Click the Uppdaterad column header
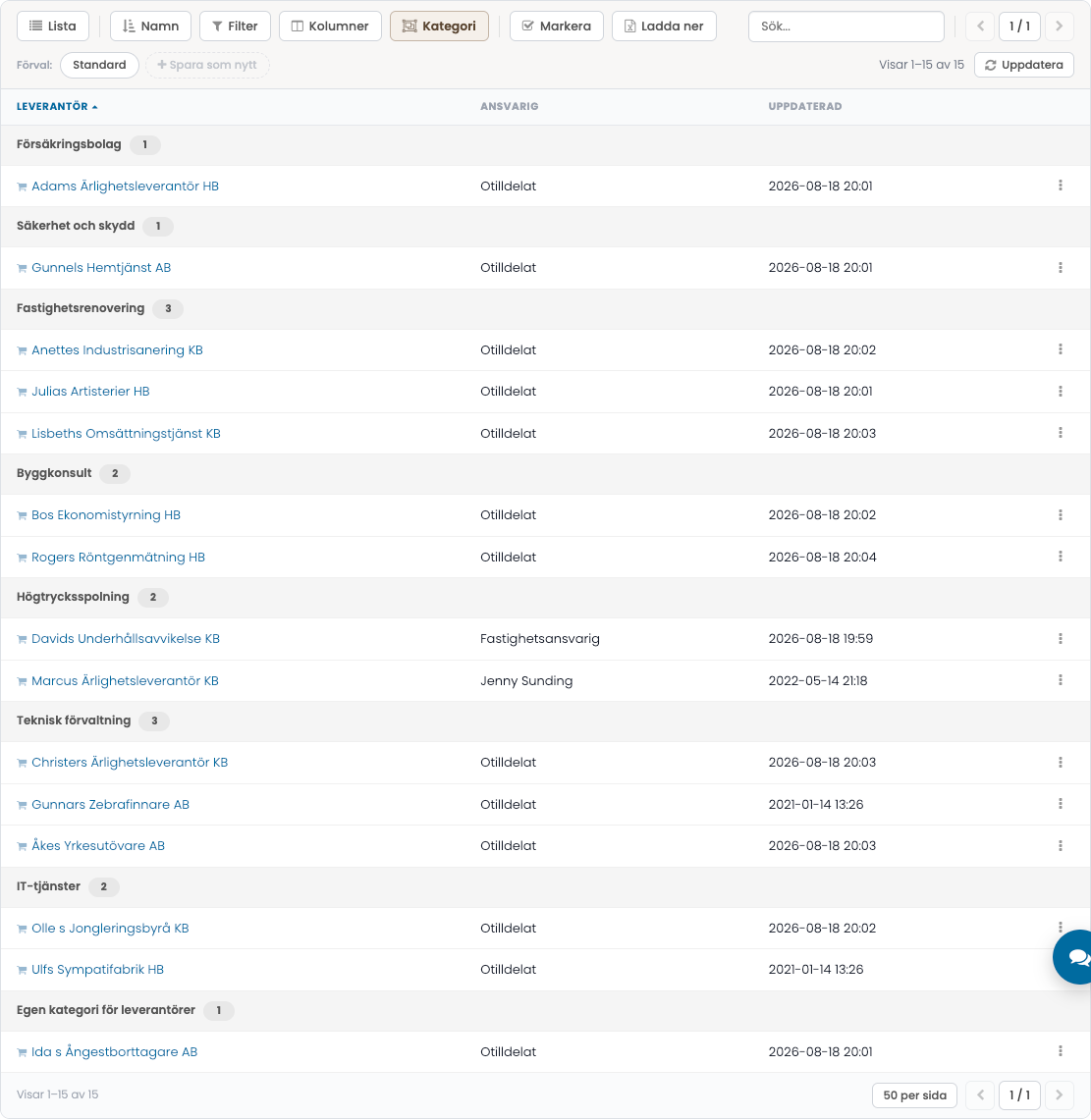The image size is (1091, 1120). pos(805,106)
